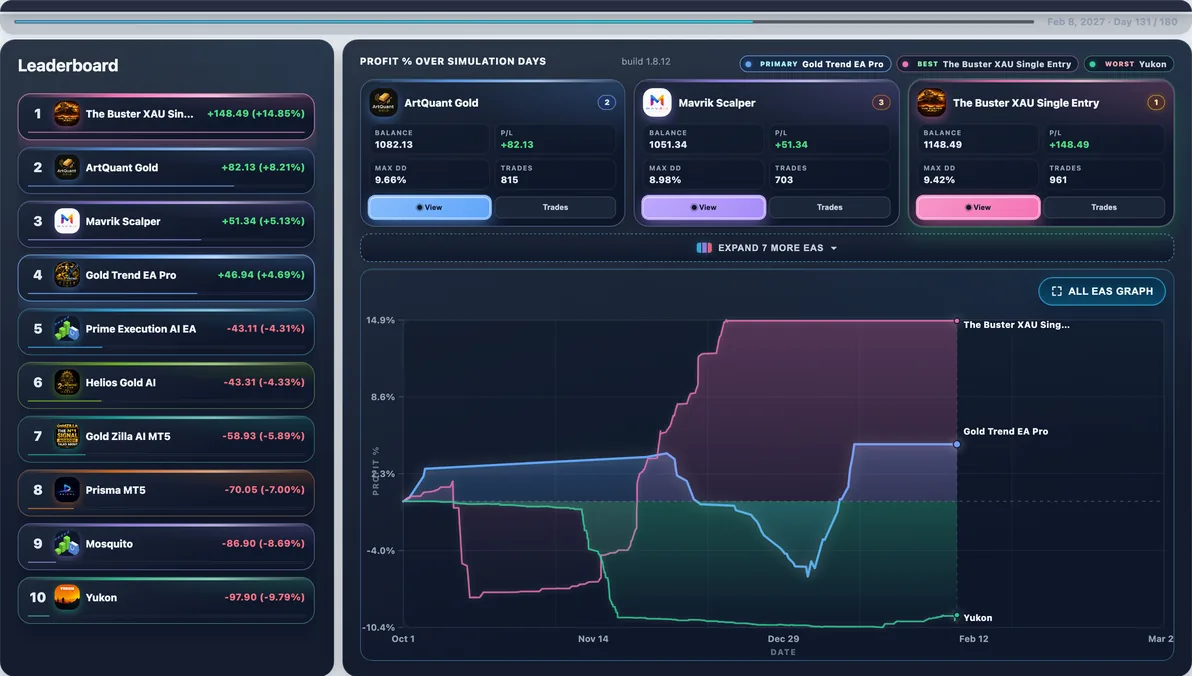The image size is (1192, 676).
Task: Click The Buster XAU leaderboard avatar icon
Action: coord(67,114)
